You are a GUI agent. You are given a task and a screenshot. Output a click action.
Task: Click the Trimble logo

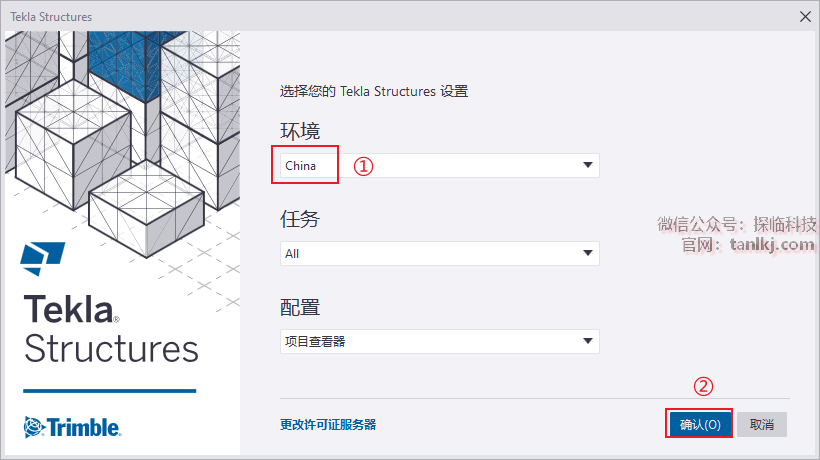point(72,427)
